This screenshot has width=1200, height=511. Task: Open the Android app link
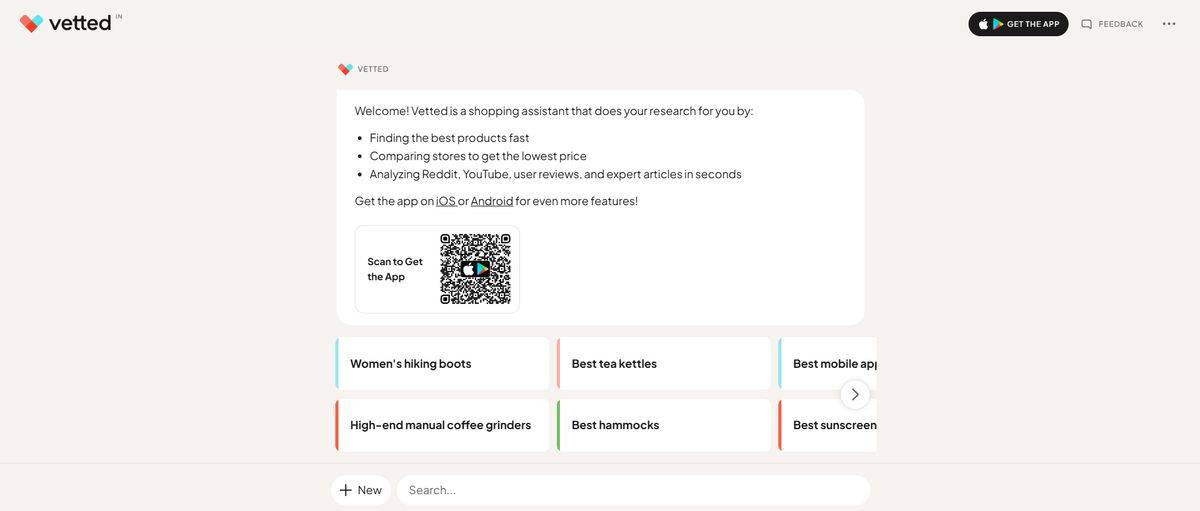coord(492,201)
